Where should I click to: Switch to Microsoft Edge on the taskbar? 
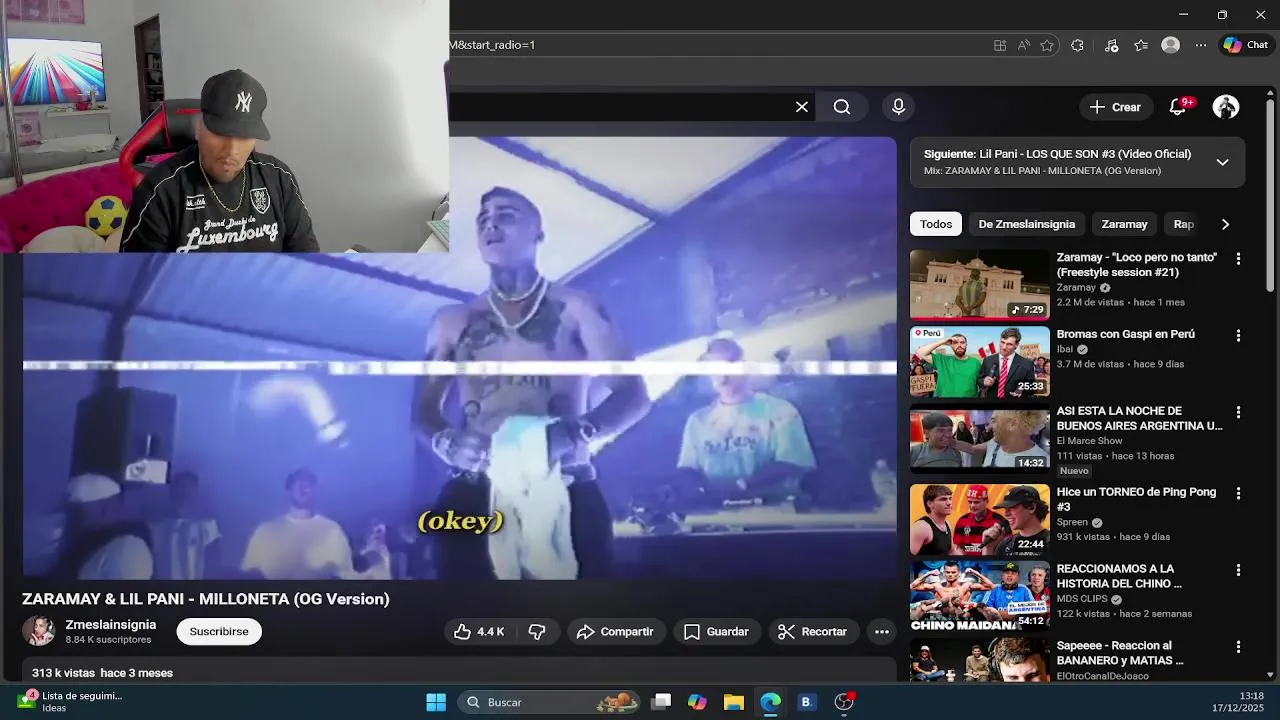click(x=770, y=702)
